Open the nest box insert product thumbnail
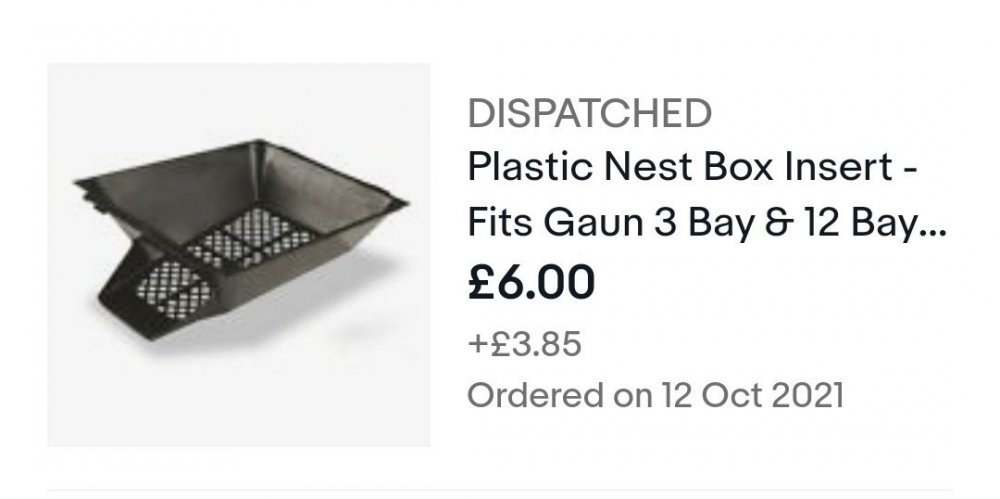Screen dimensions: 1000x499 pyautogui.click(x=239, y=255)
